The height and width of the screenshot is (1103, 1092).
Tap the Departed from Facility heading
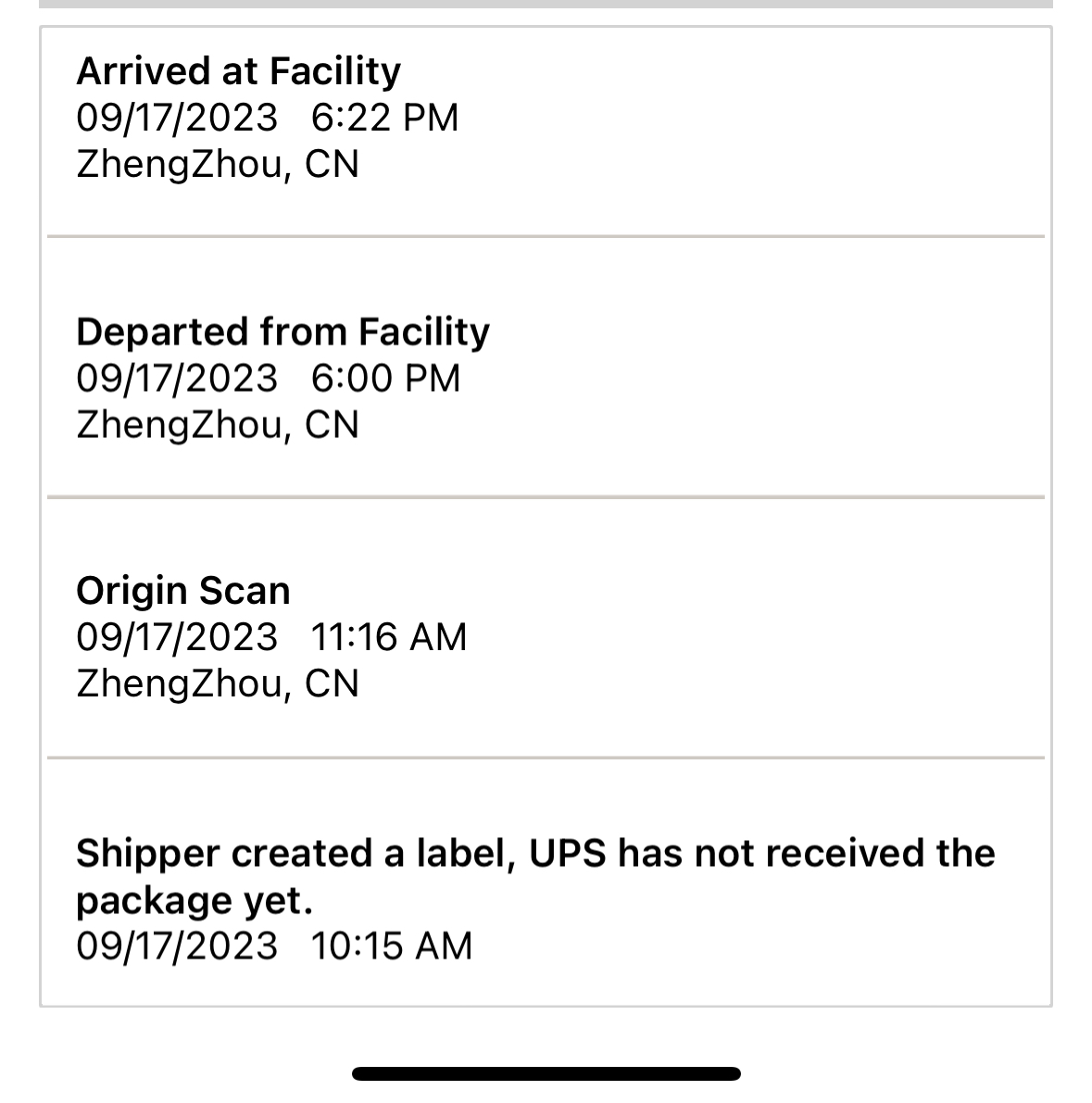[x=282, y=332]
